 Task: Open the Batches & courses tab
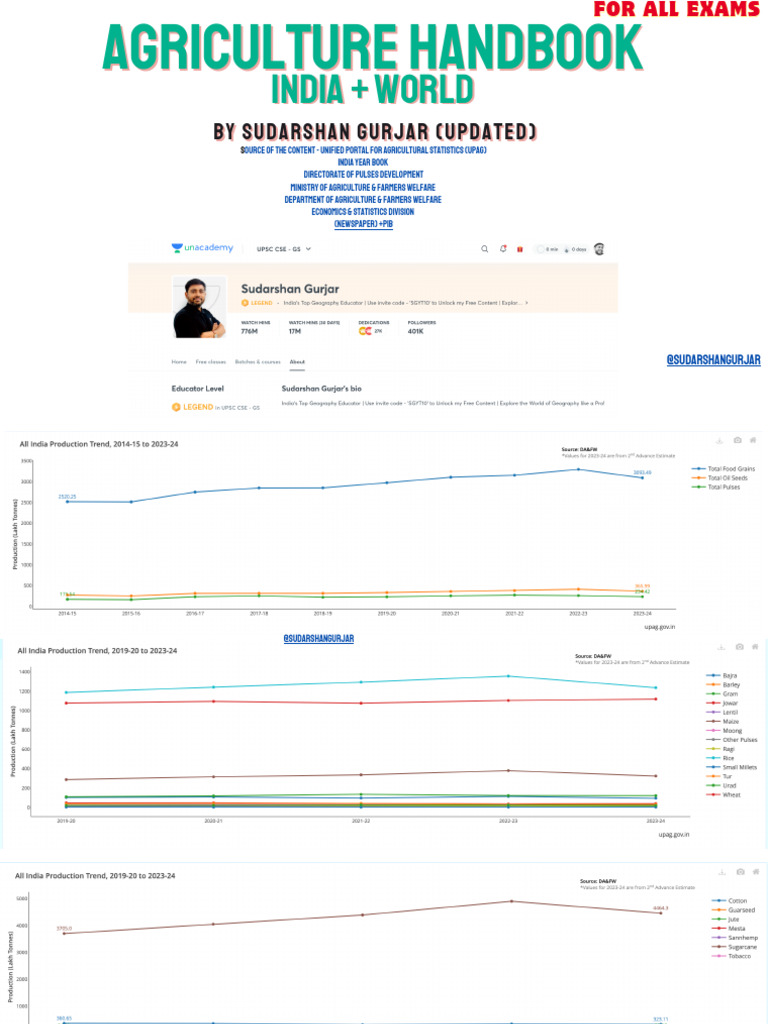(257, 362)
